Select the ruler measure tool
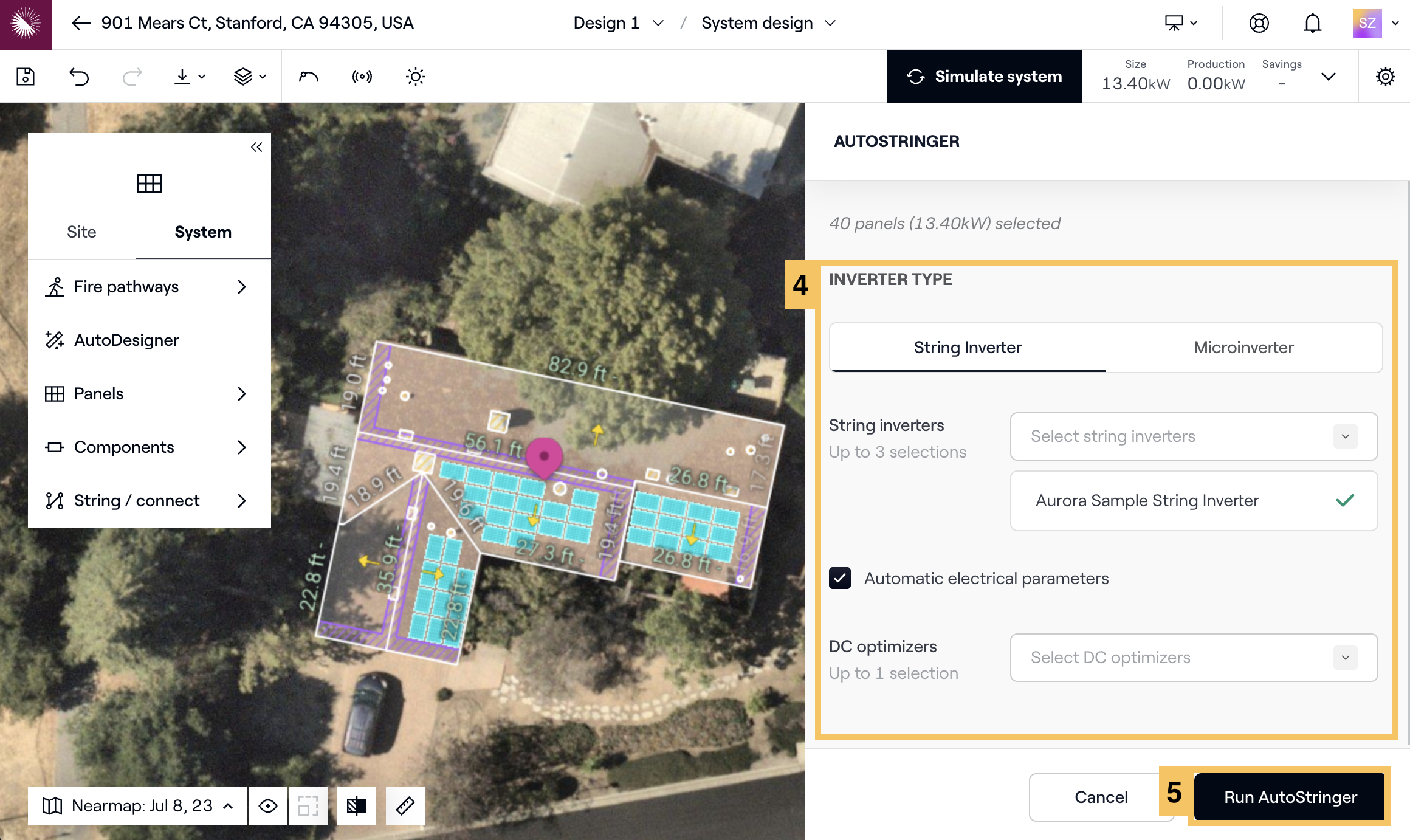 (x=405, y=806)
